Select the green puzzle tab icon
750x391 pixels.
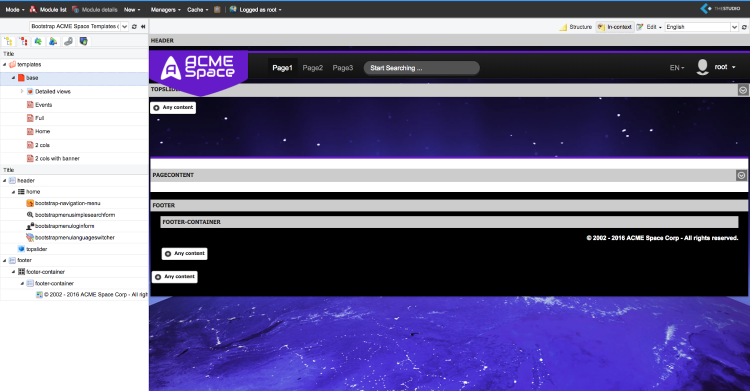38,42
